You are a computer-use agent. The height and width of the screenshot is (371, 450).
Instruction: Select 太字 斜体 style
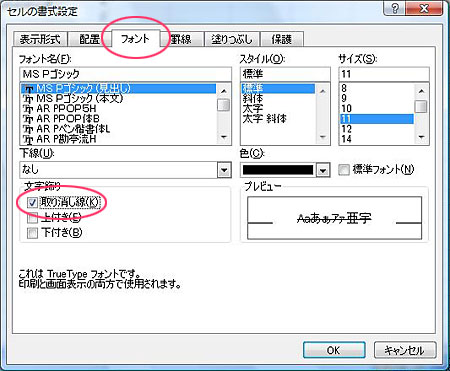[x=278, y=119]
